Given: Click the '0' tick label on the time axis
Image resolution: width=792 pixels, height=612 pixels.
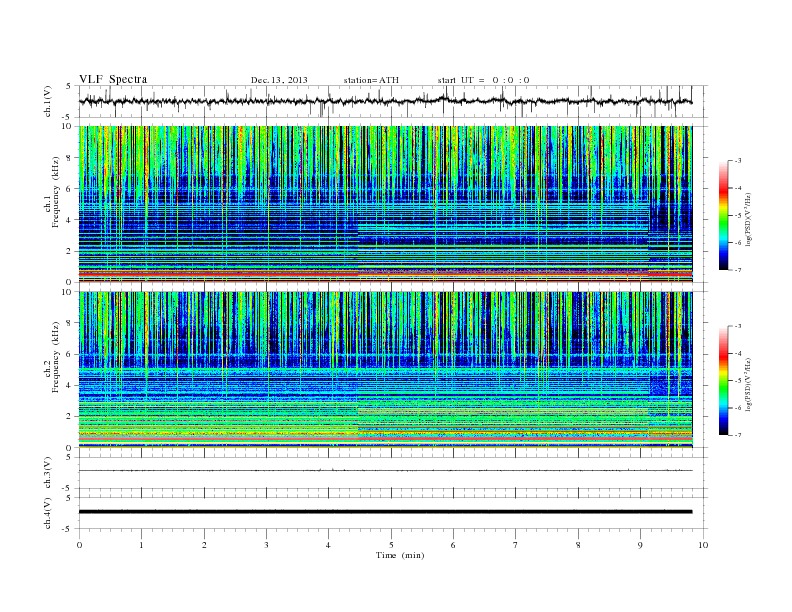Looking at the screenshot, I should tap(79, 545).
